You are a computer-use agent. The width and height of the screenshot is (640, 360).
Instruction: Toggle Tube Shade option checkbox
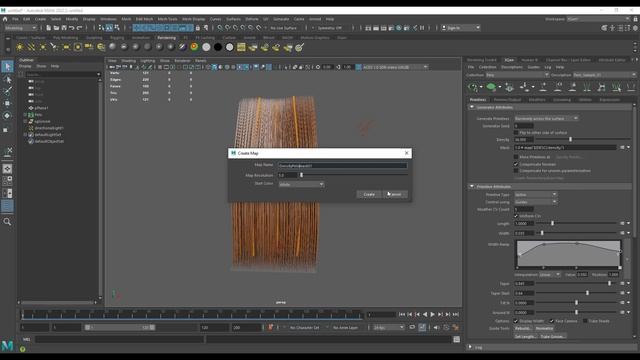tap(585, 321)
